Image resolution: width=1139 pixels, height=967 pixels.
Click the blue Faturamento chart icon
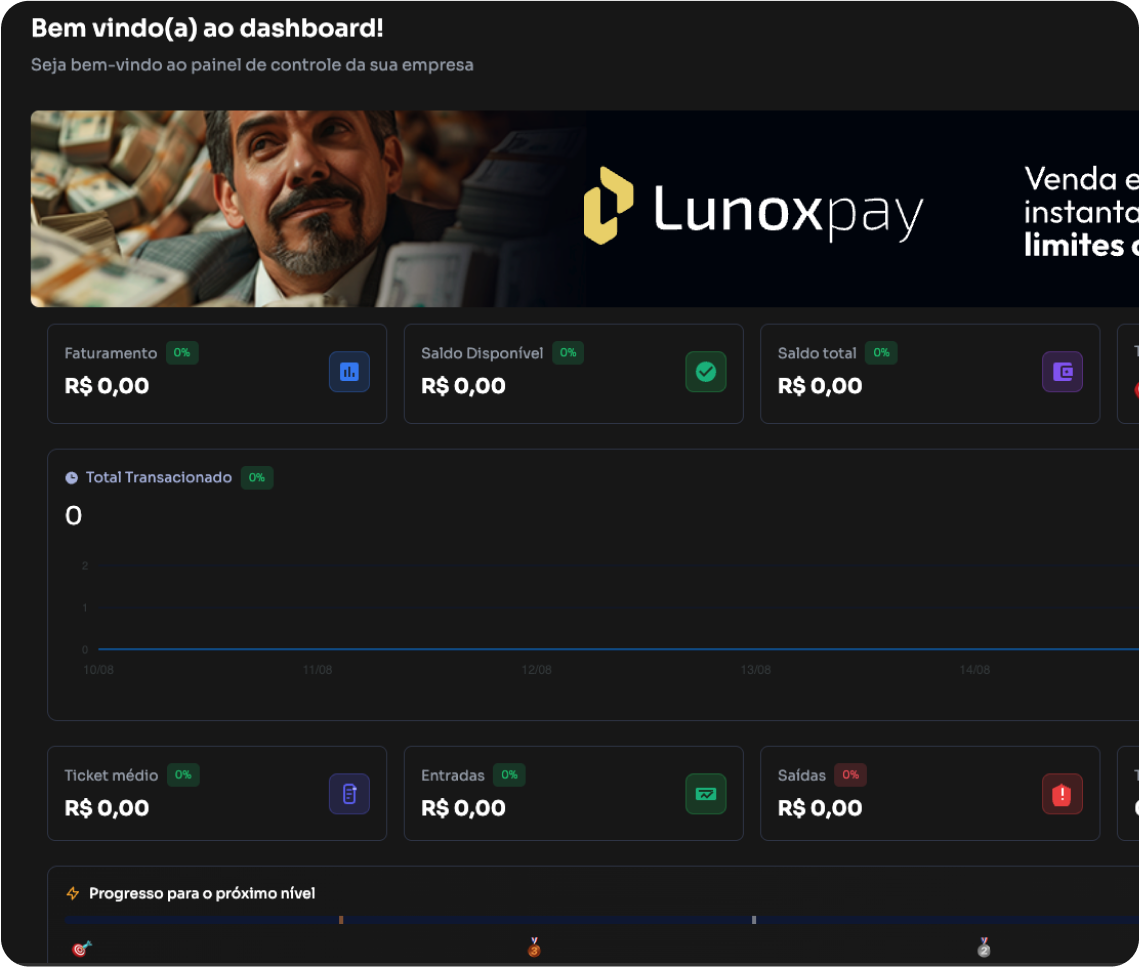[349, 372]
